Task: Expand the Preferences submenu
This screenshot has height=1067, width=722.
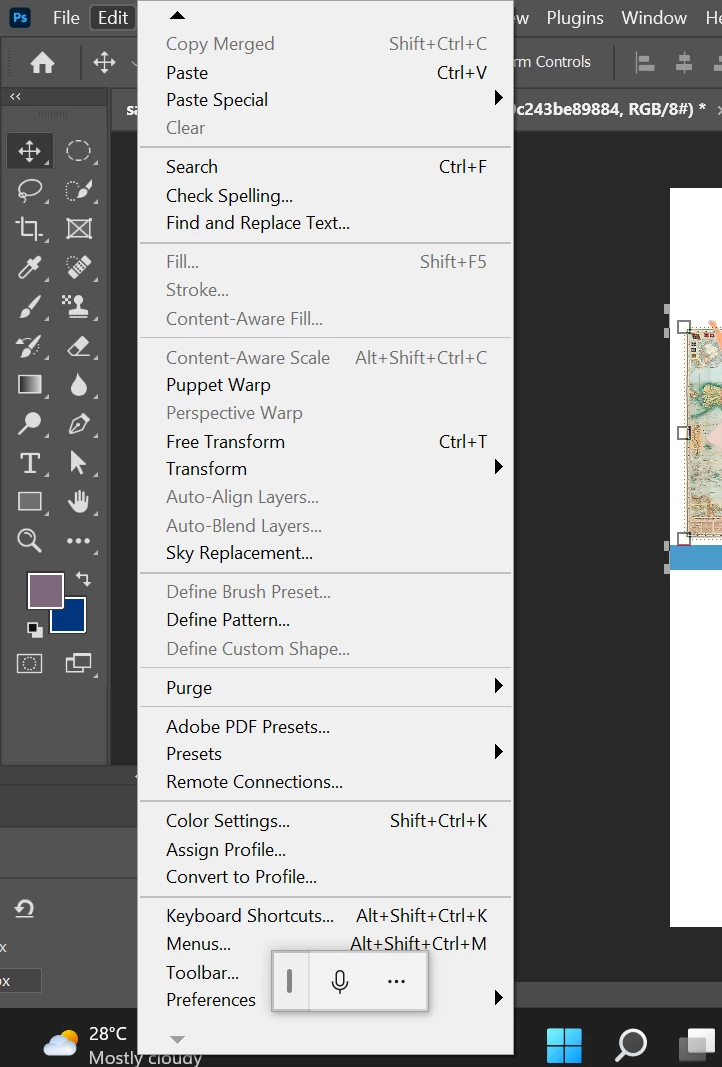Action: coord(326,1000)
